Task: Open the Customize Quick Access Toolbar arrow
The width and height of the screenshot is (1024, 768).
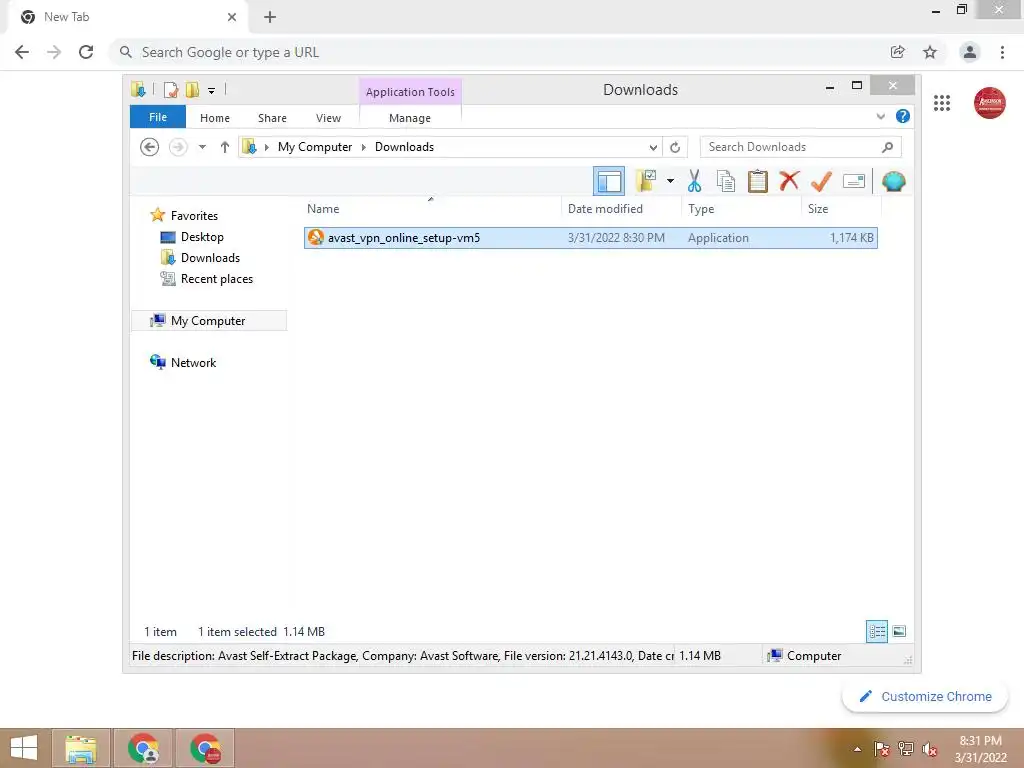Action: point(211,91)
